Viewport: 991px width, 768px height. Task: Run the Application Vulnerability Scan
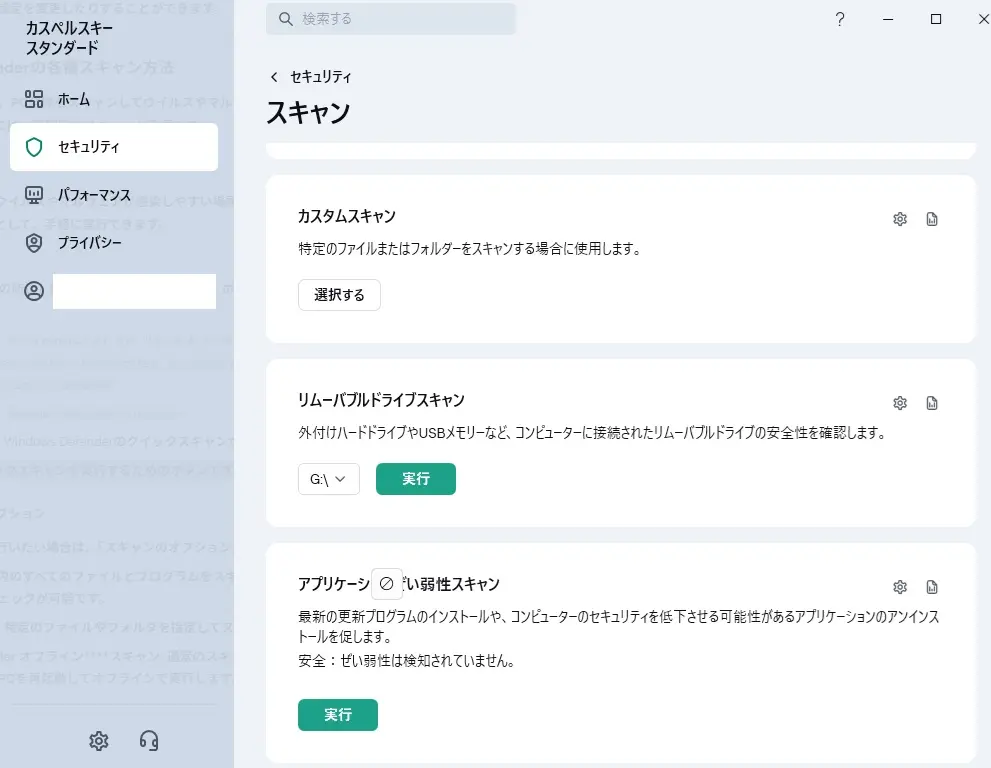pyautogui.click(x=338, y=715)
